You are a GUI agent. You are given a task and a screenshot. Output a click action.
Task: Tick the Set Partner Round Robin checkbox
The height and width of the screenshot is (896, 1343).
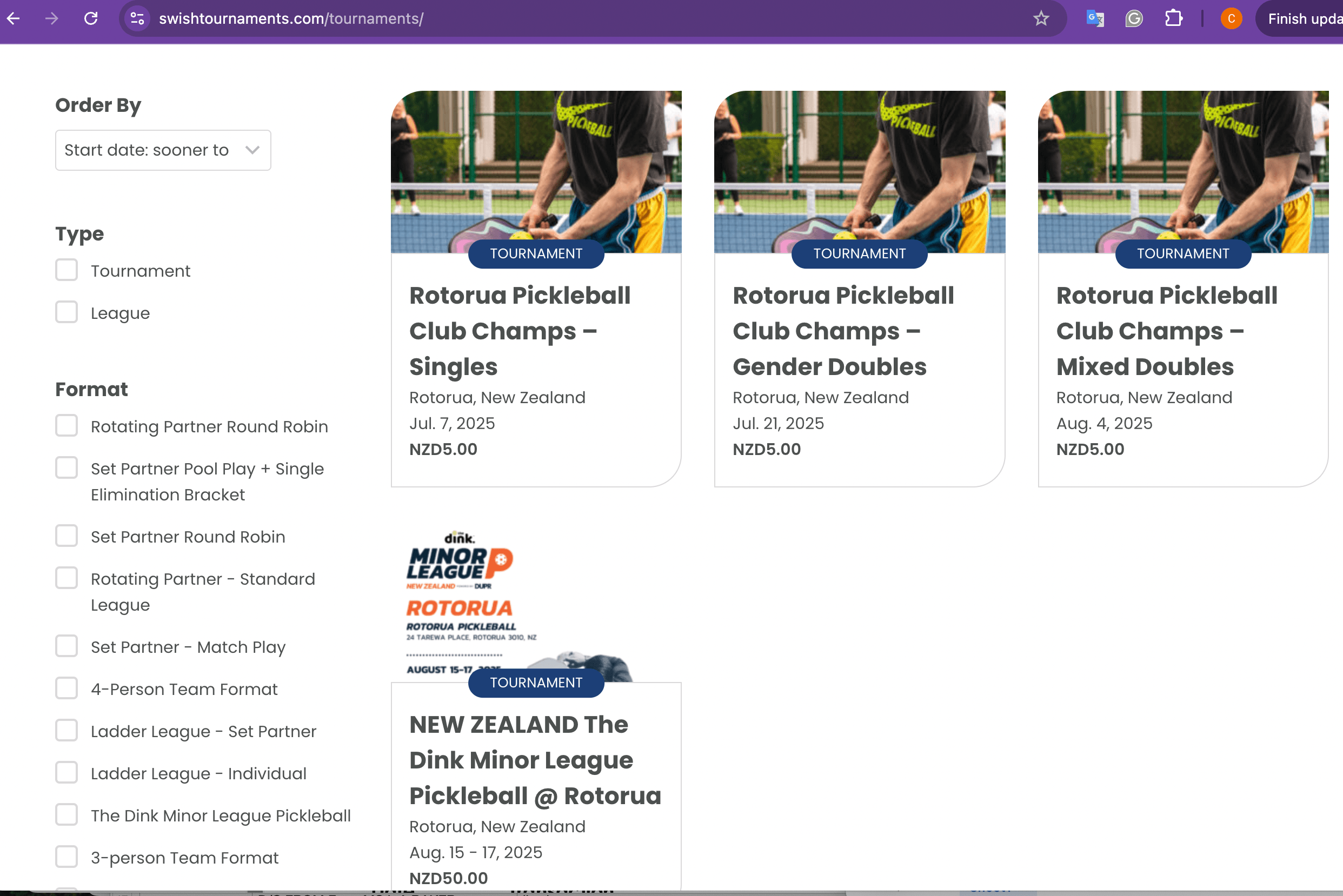pyautogui.click(x=67, y=536)
